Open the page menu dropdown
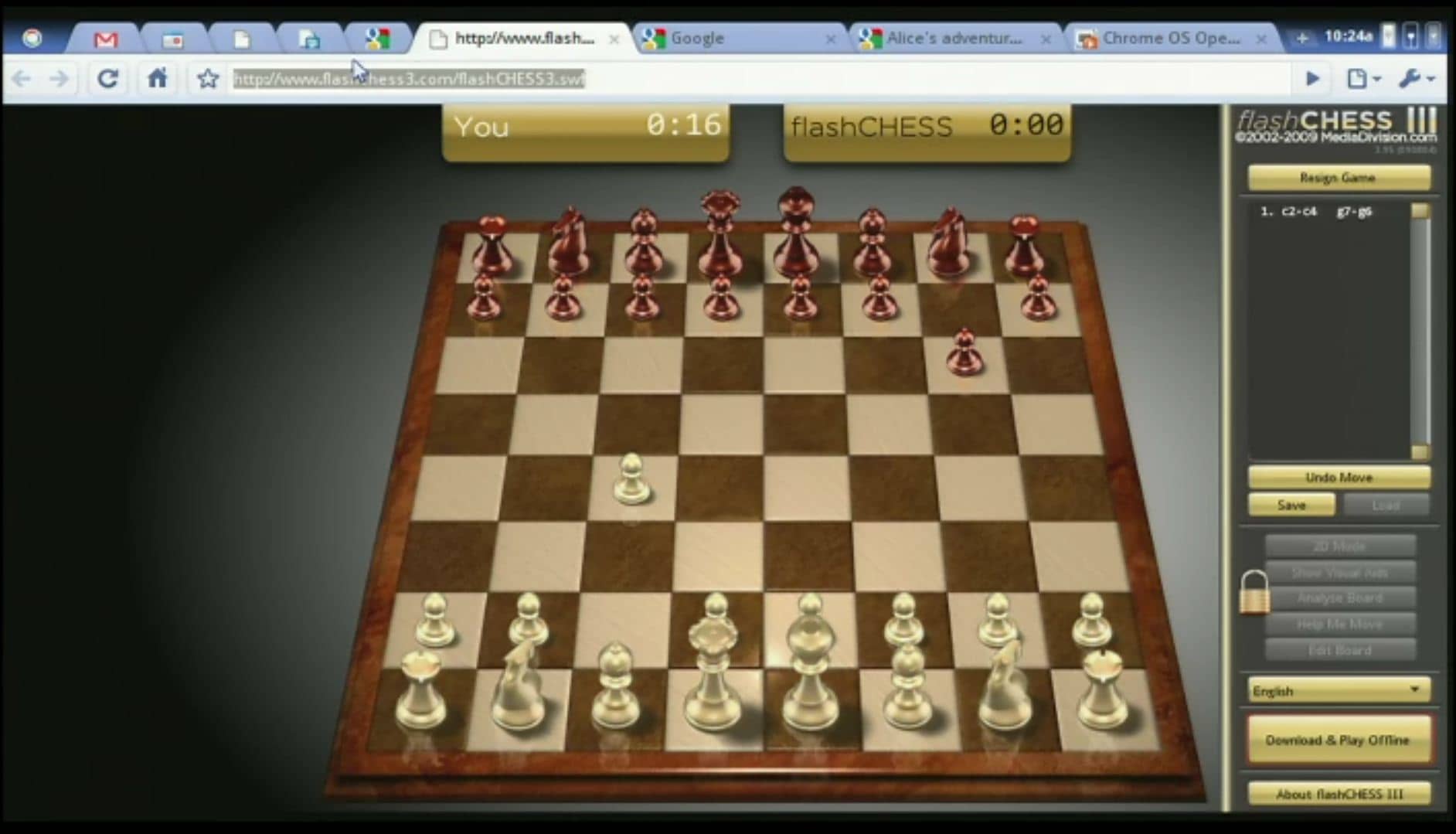Screen dimensions: 1456x834 point(1362,78)
